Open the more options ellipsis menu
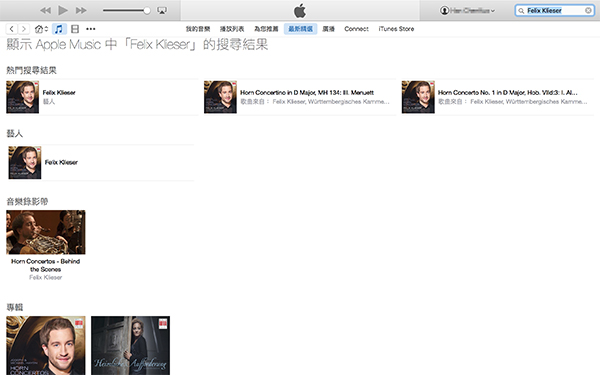 (91, 29)
